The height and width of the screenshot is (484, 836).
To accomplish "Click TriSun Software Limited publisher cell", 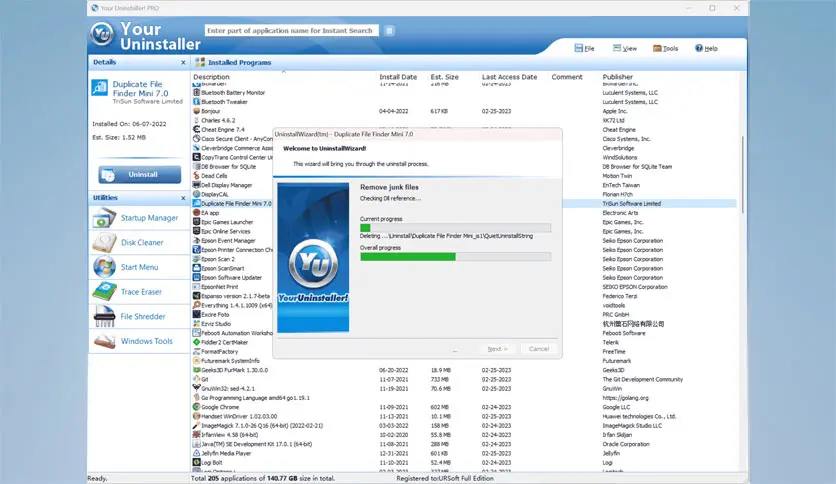I will click(x=632, y=204).
